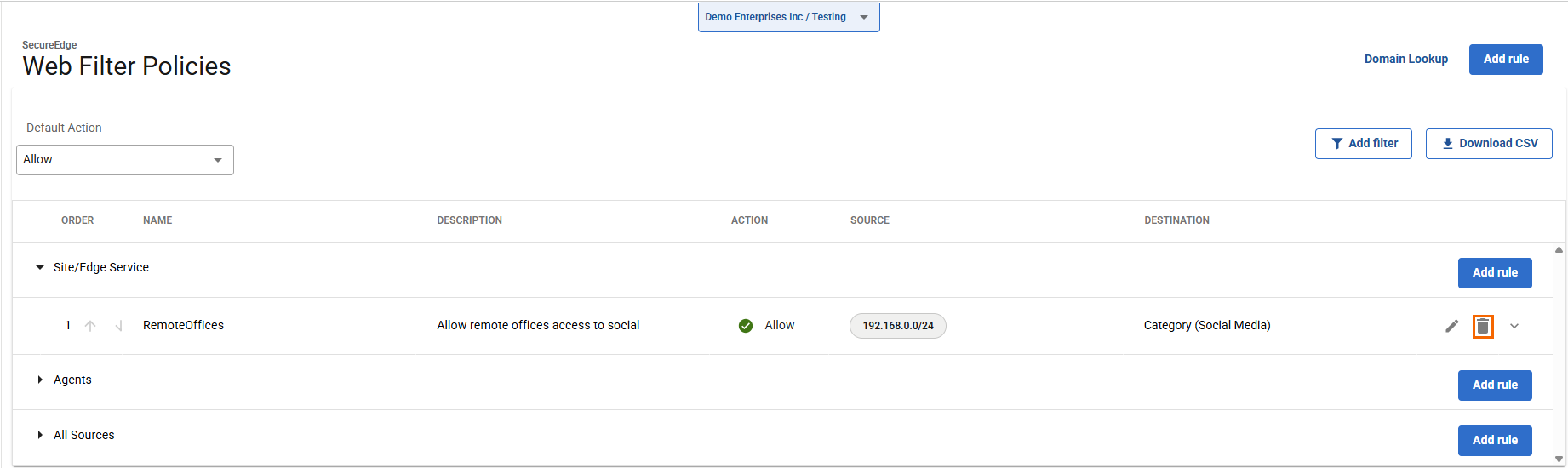Click the Add filter button
The height and width of the screenshot is (468, 1568).
pyautogui.click(x=1363, y=144)
